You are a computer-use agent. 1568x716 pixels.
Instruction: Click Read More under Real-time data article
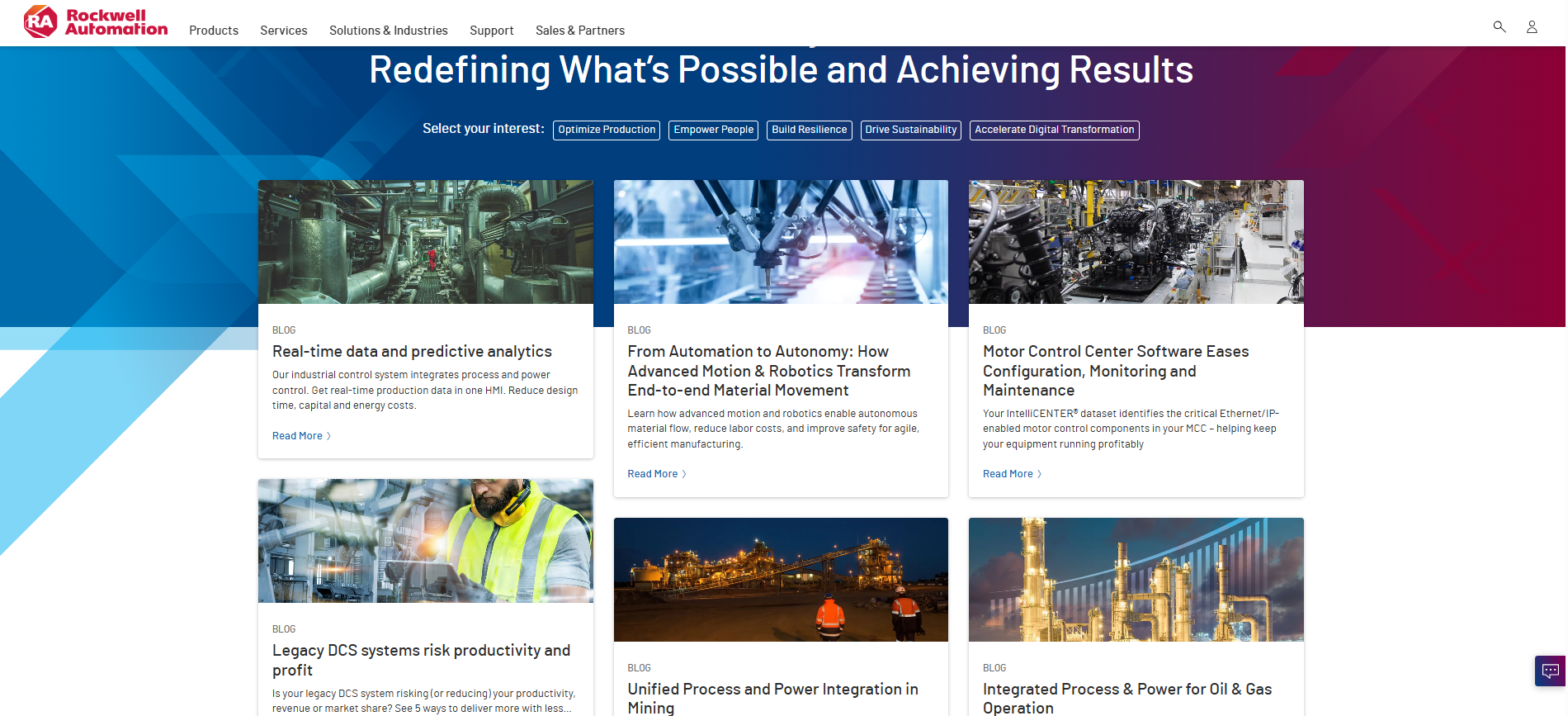coord(301,436)
